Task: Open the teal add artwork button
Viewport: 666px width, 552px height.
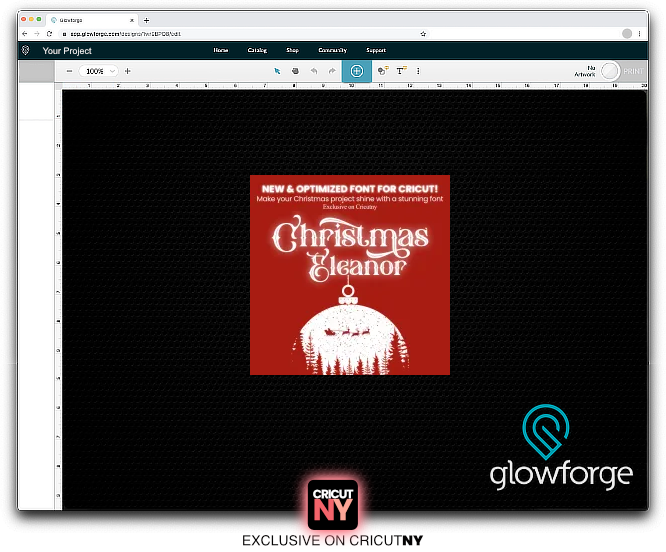Action: coord(356,71)
